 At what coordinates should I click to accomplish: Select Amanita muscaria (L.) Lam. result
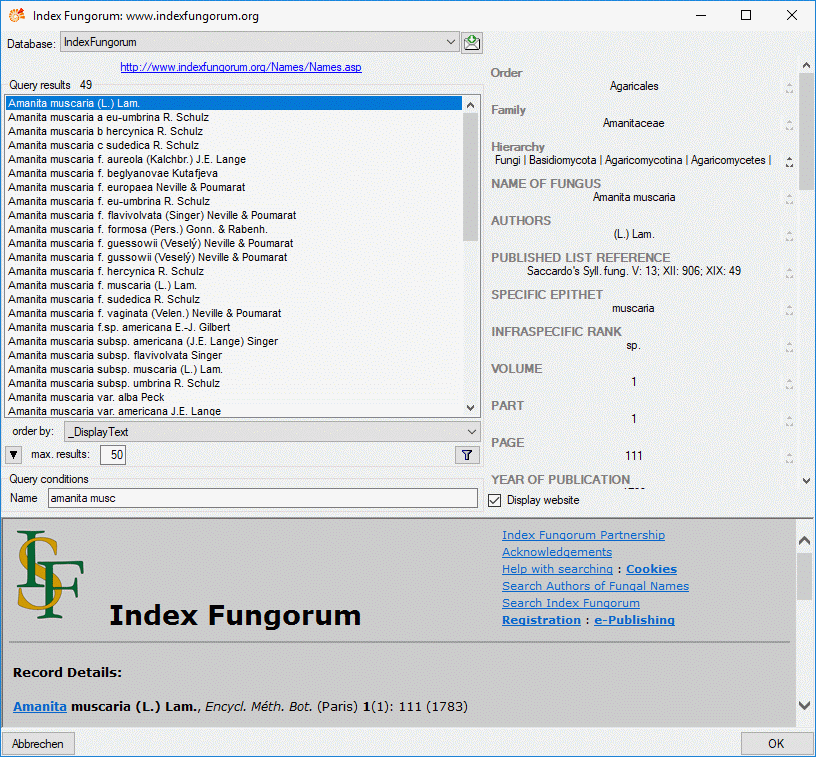[x=234, y=103]
